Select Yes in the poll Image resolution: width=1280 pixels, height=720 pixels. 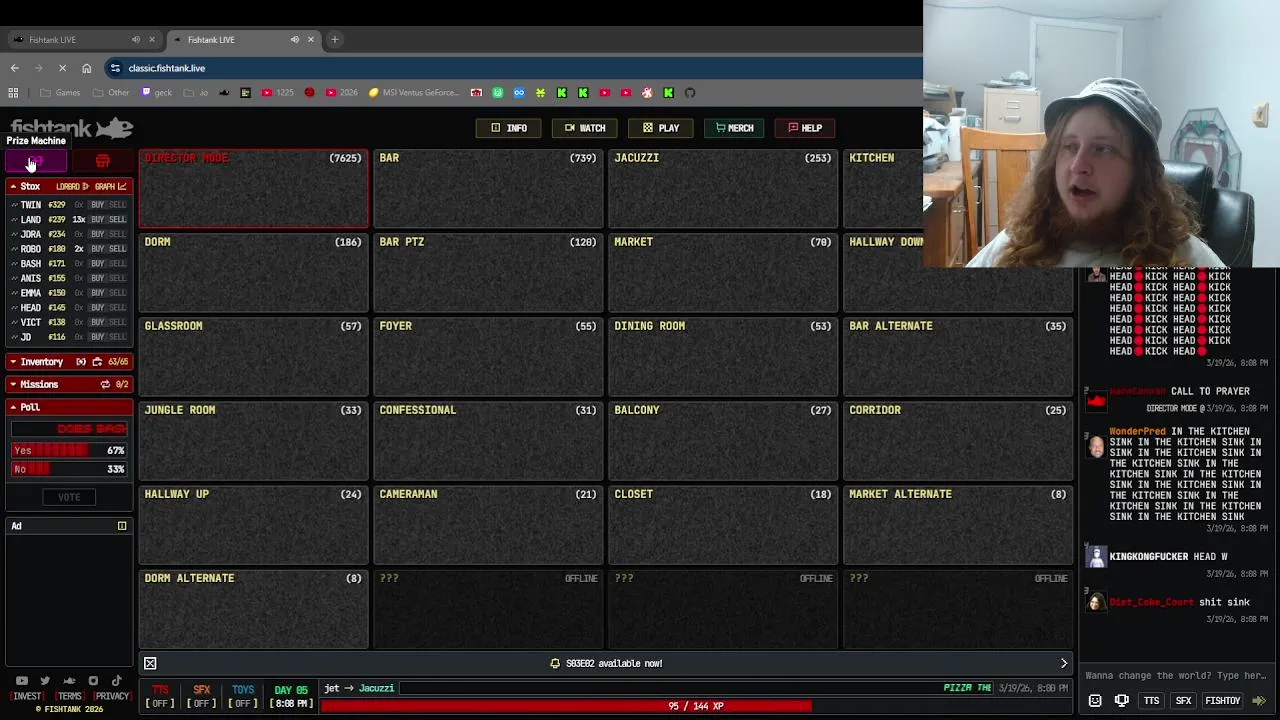point(69,451)
